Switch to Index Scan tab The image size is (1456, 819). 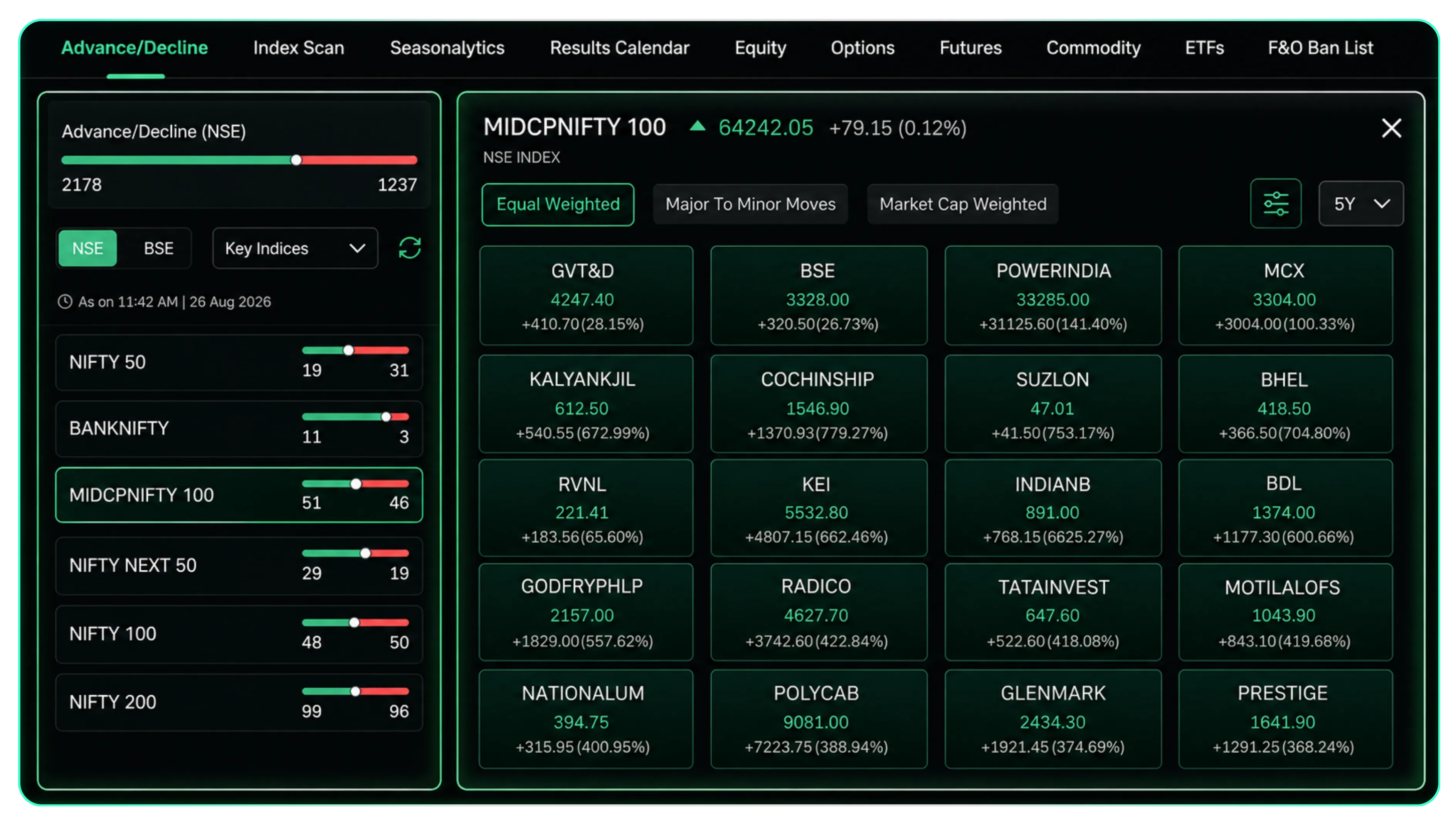pos(298,48)
